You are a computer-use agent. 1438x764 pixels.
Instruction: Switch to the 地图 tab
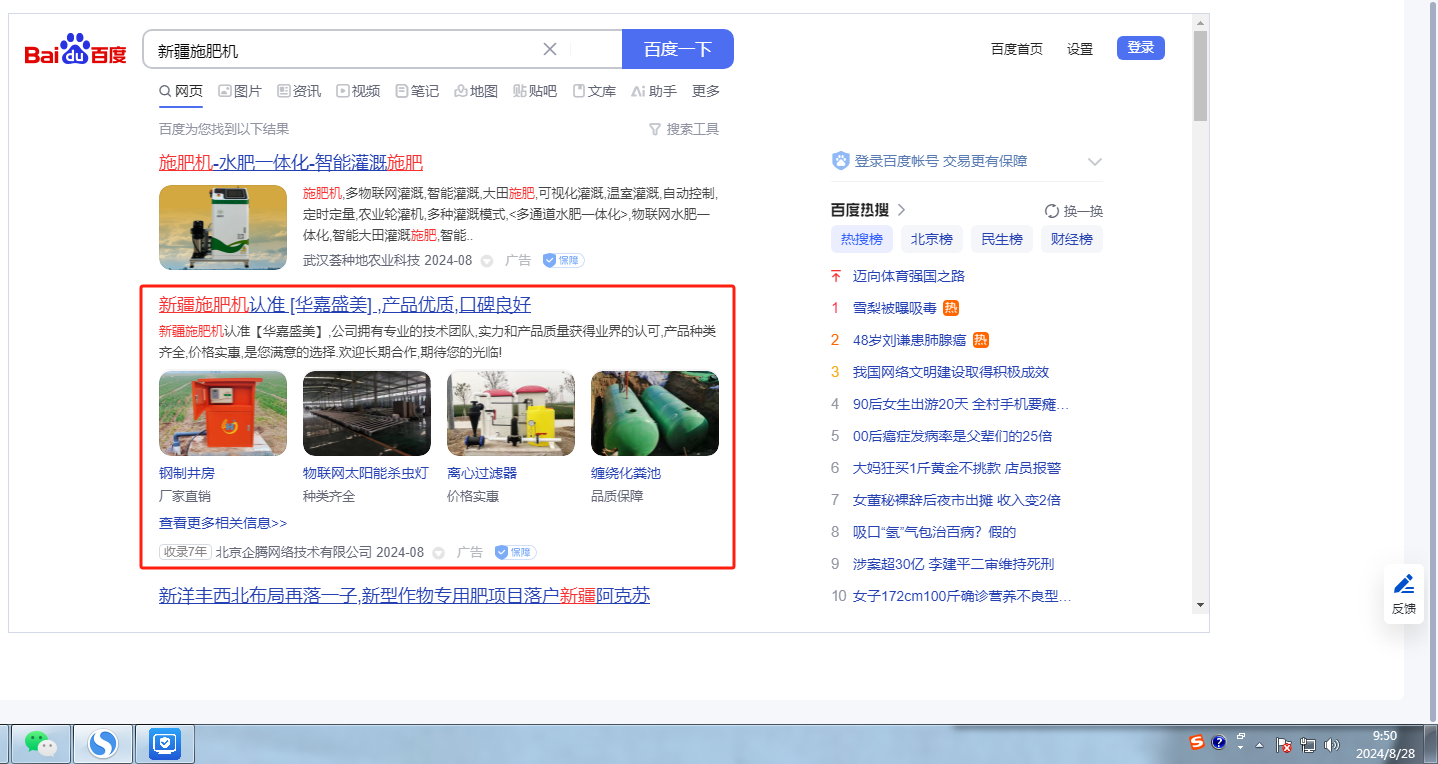476,91
